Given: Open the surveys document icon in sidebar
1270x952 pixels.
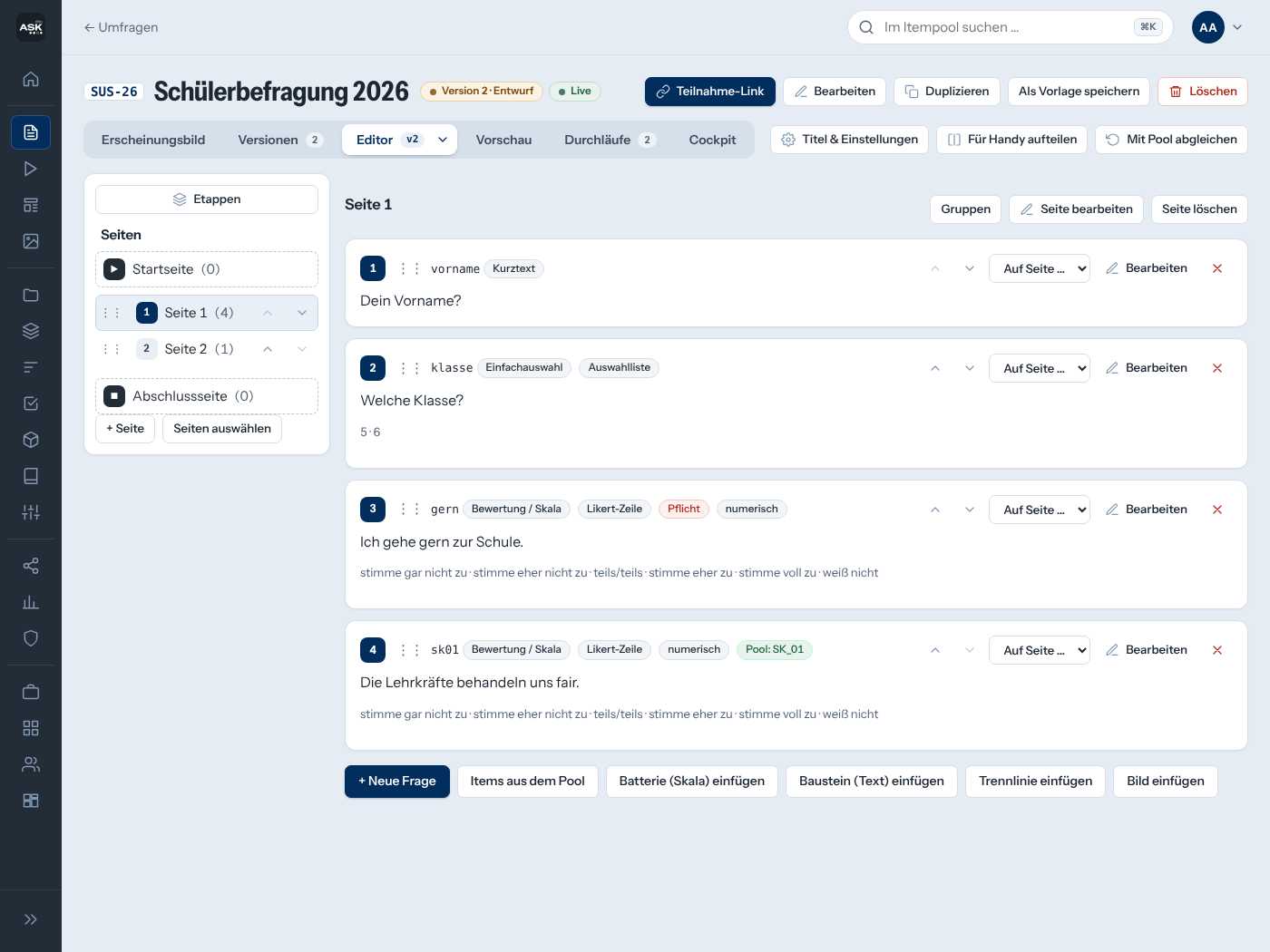Looking at the screenshot, I should click(31, 132).
